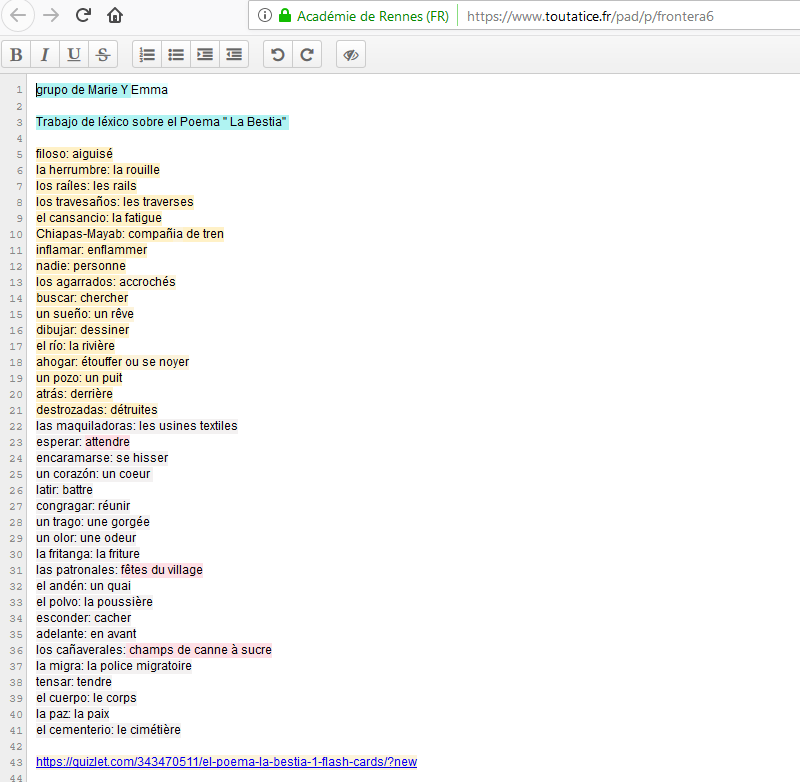This screenshot has width=800, height=782.
Task: Insert an ordered numbered list
Action: point(148,55)
